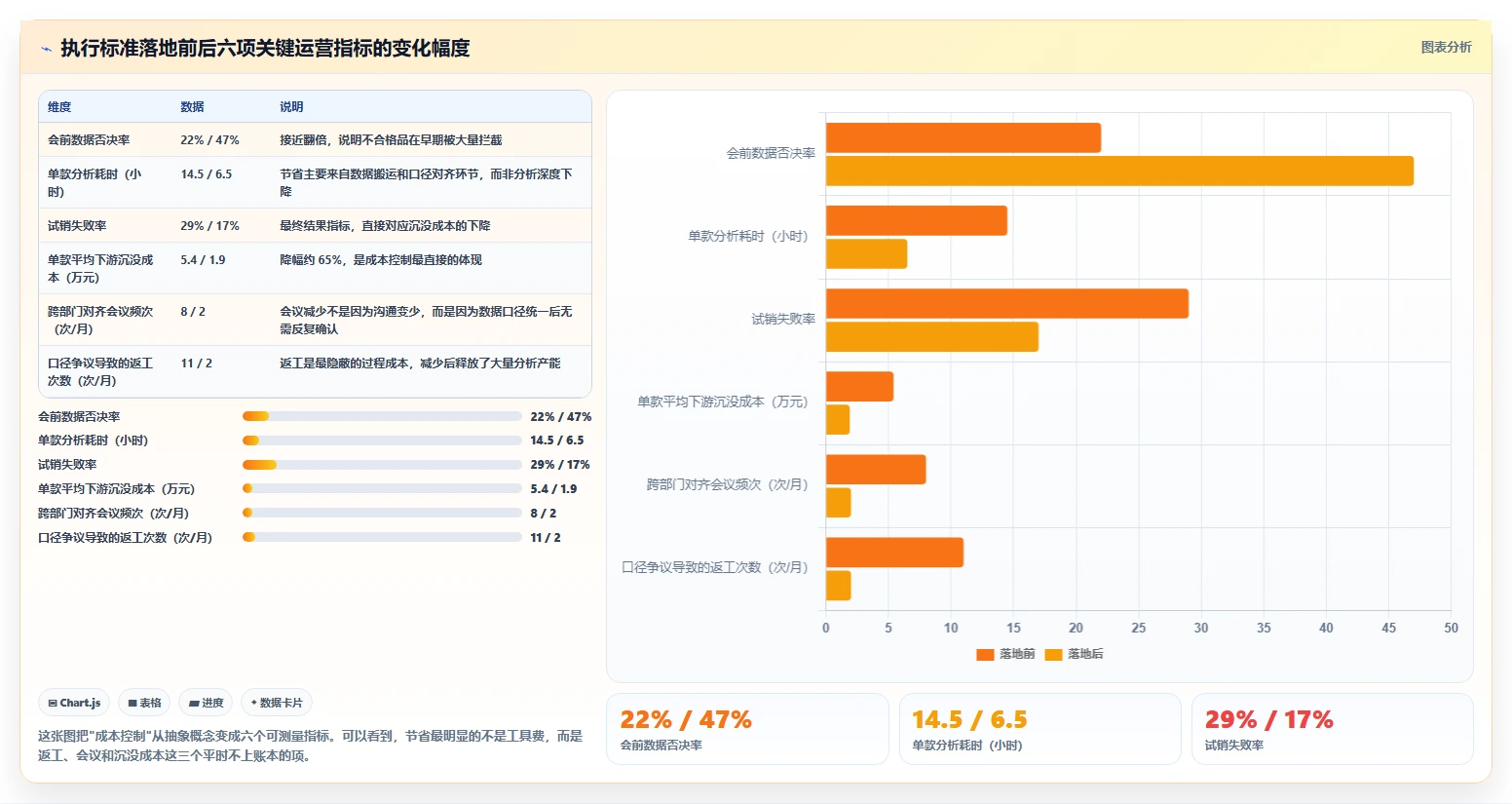The height and width of the screenshot is (804, 1512).
Task: Click table cell 22% / 47%
Action: 209,140
